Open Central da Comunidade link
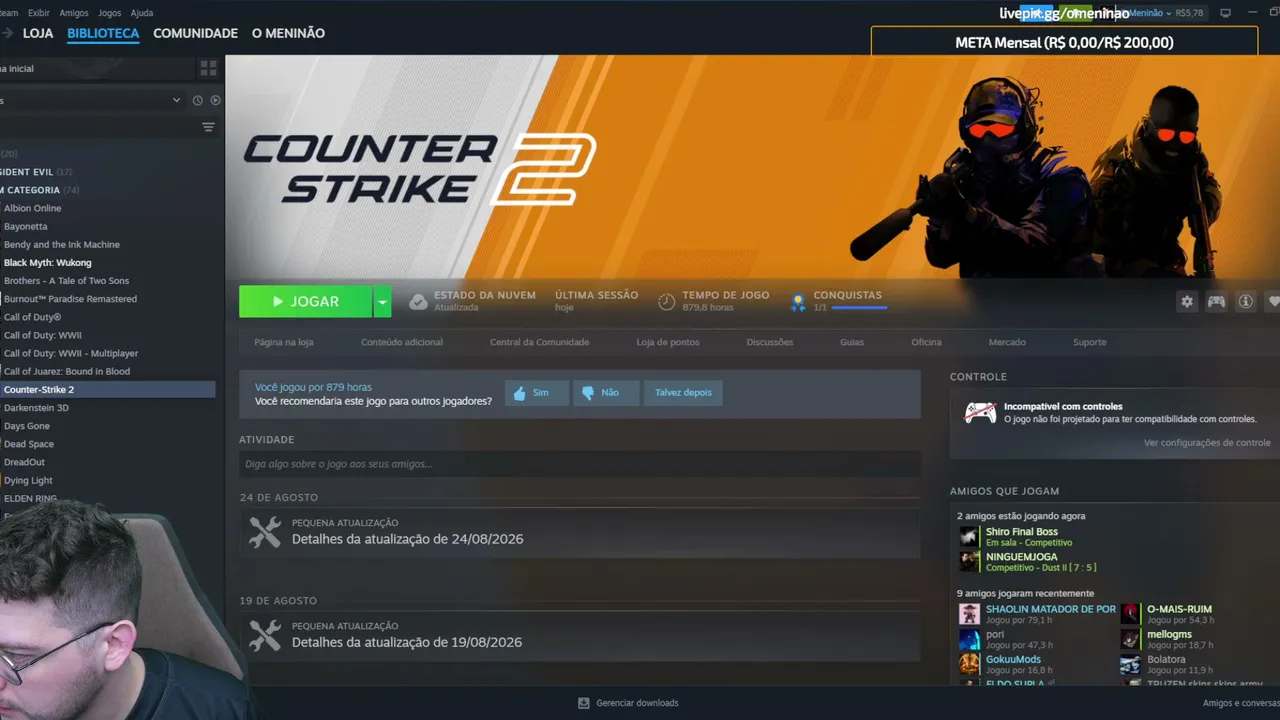1280x720 pixels. click(x=540, y=342)
